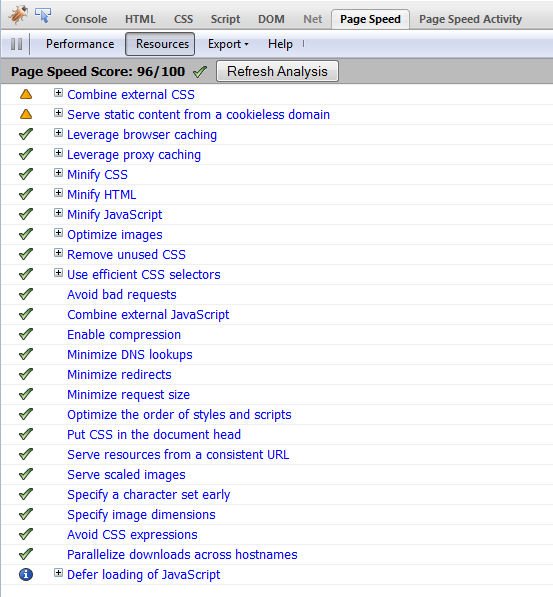Expand the Combine external CSS rule
This screenshot has height=597, width=553.
tap(58, 93)
